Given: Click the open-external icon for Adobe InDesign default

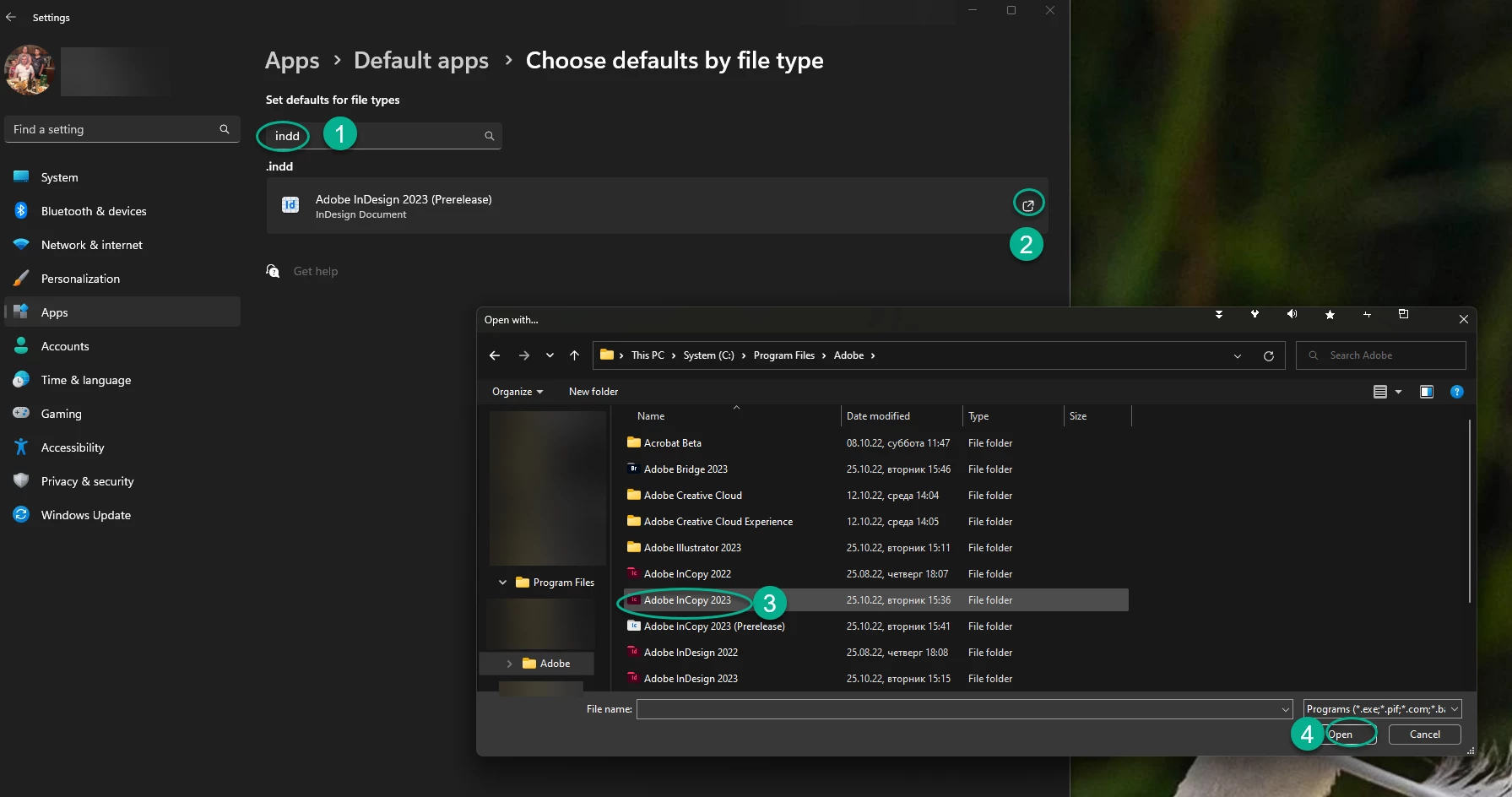Looking at the screenshot, I should [1028, 205].
